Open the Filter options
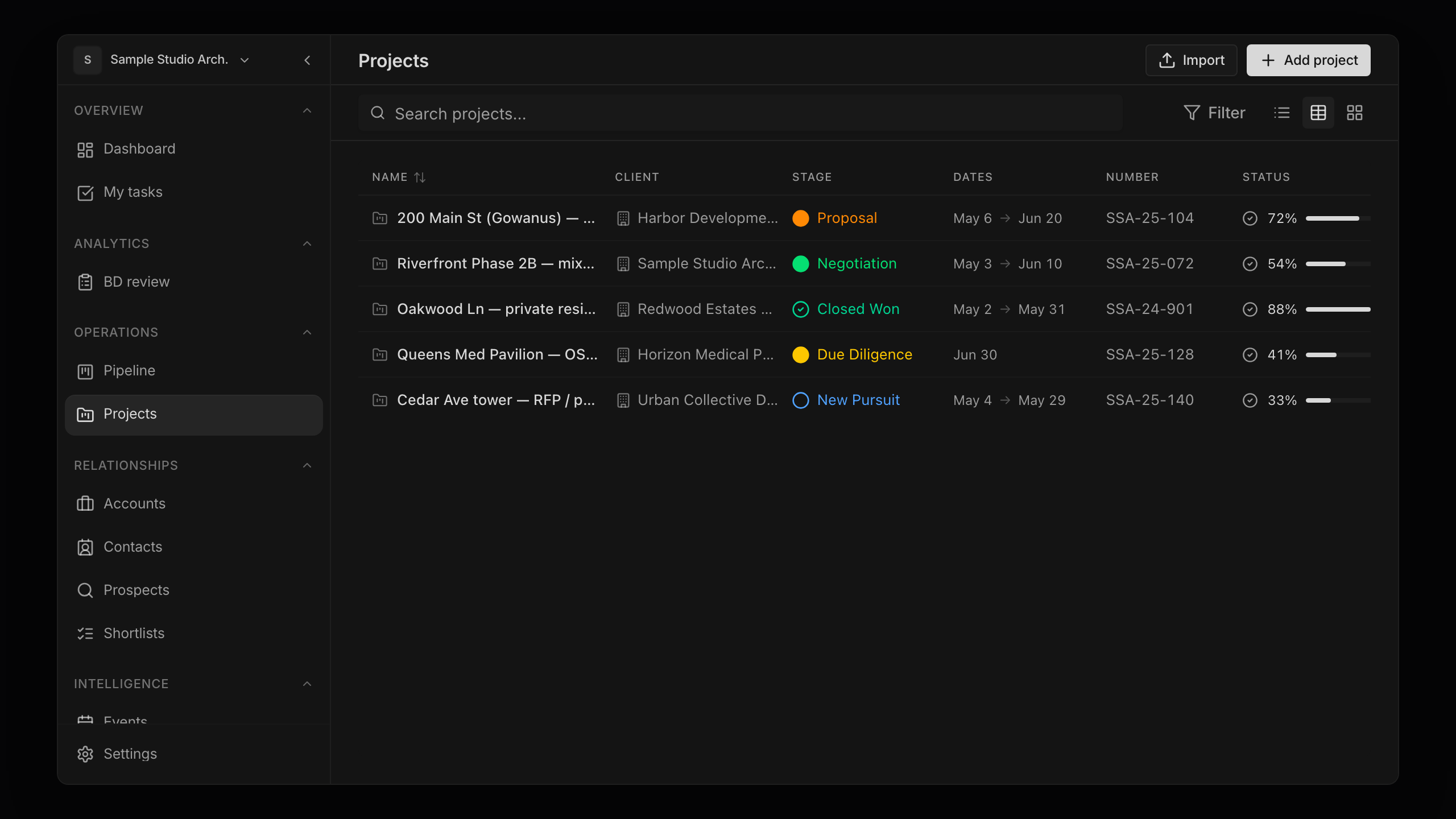1456x819 pixels. pos(1215,113)
